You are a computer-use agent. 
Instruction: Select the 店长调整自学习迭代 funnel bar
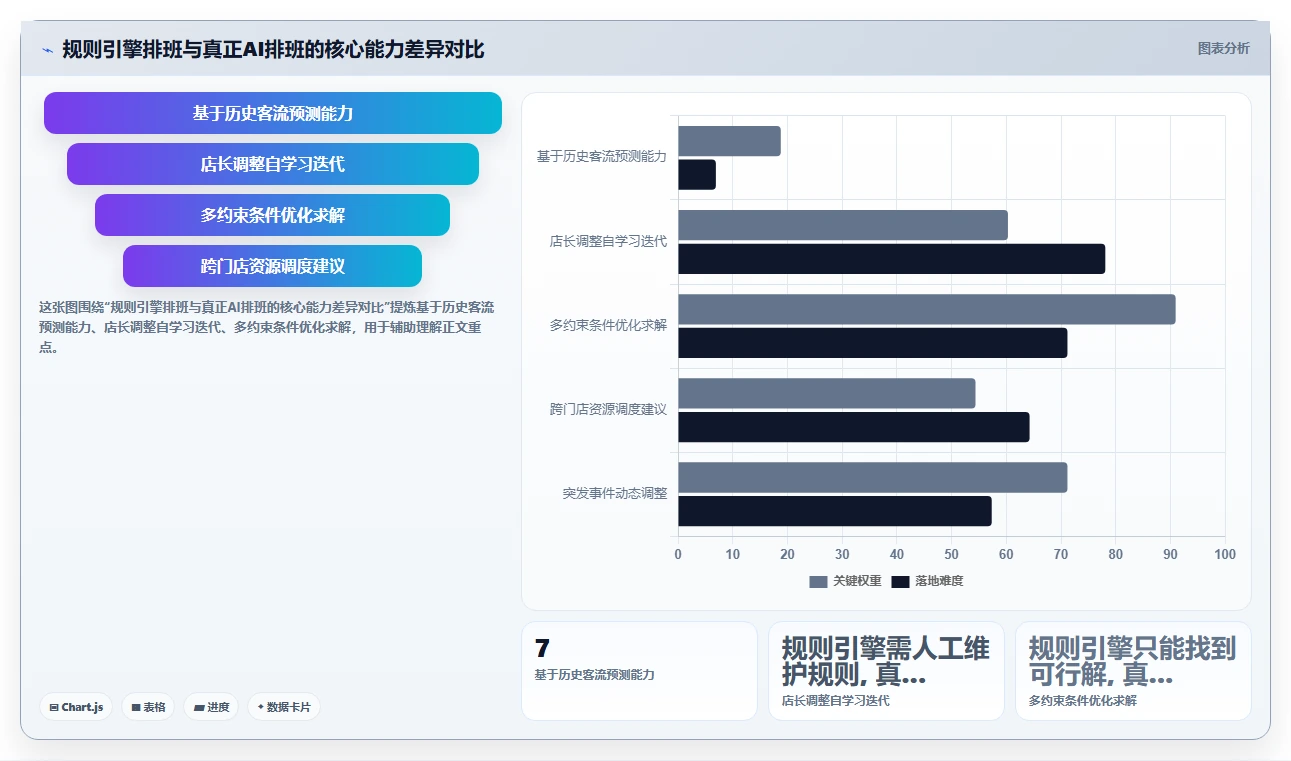click(x=273, y=164)
